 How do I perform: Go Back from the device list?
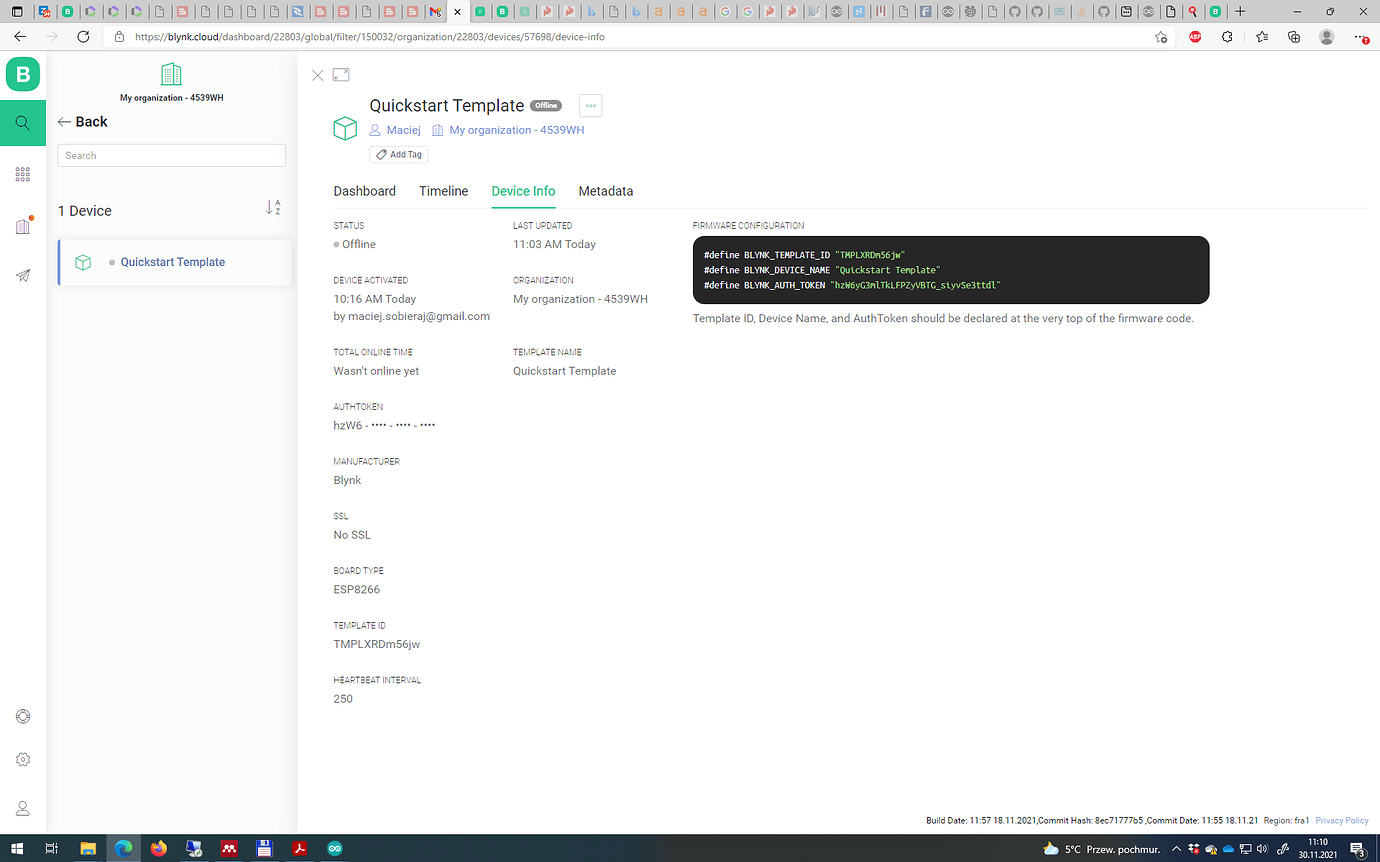click(x=82, y=122)
